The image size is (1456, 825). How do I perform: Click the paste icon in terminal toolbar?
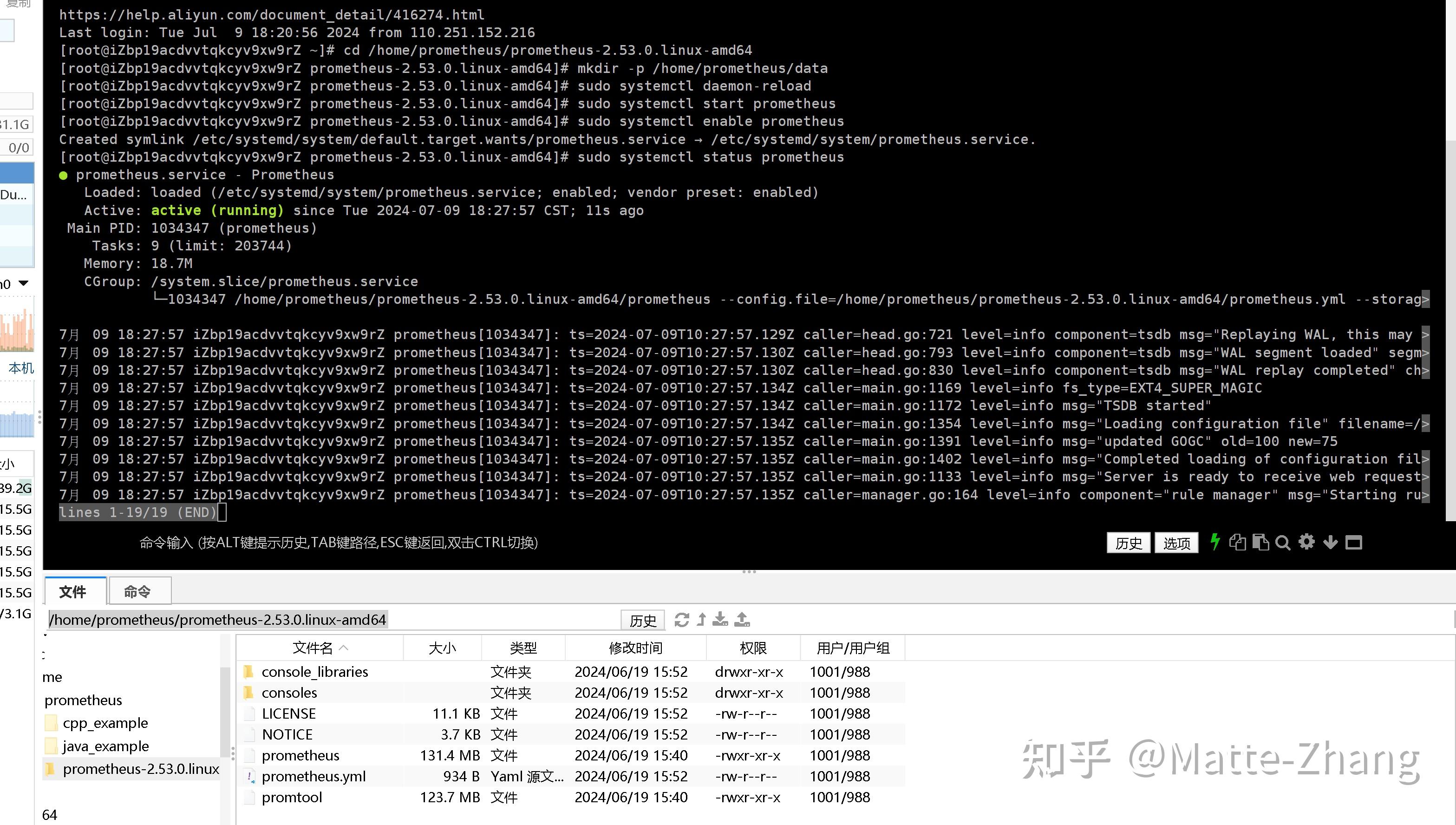click(1260, 542)
